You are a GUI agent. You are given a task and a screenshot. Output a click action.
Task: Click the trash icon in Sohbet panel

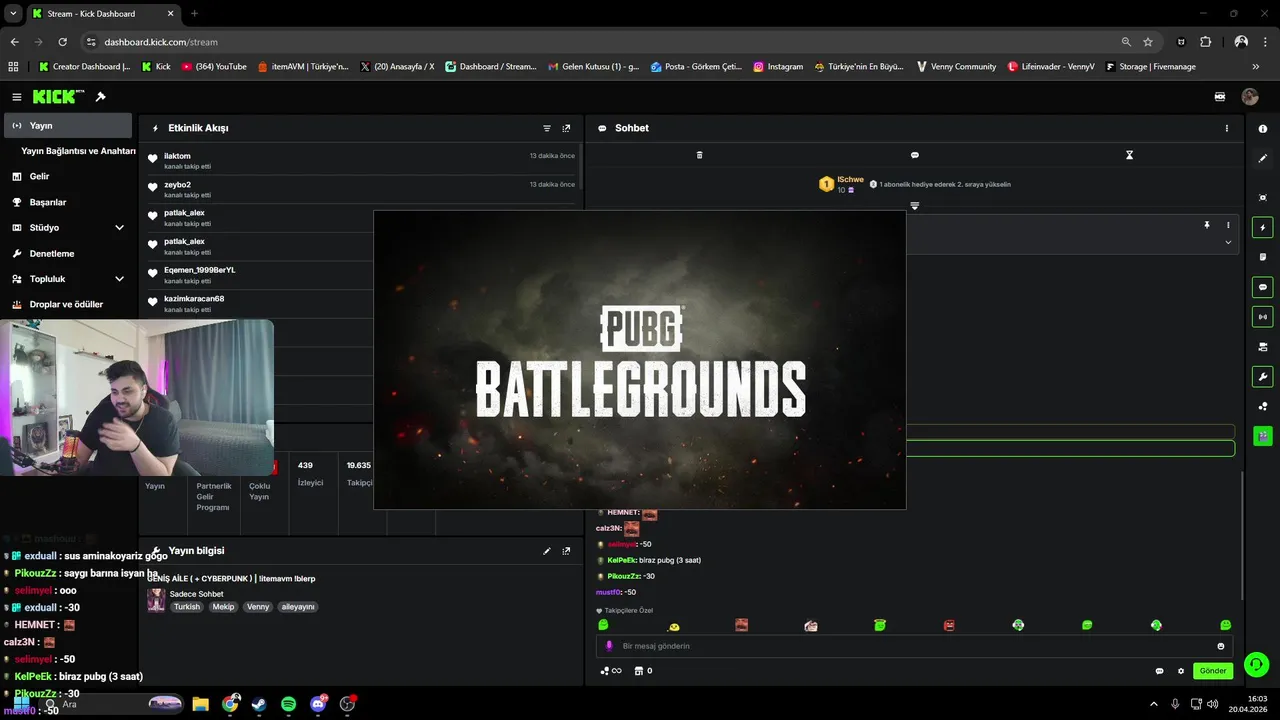pos(699,155)
